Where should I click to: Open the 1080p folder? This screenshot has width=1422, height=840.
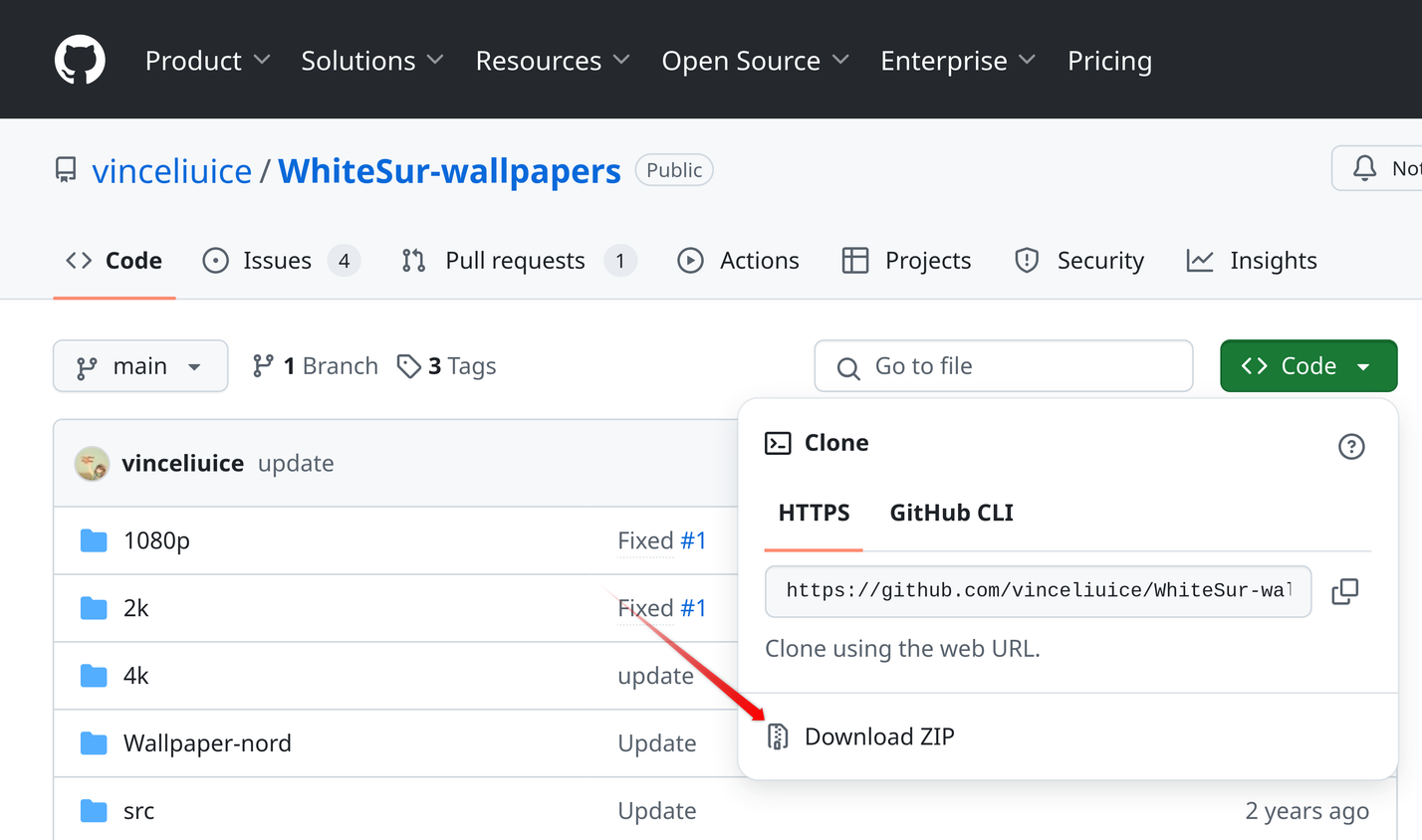click(x=156, y=540)
